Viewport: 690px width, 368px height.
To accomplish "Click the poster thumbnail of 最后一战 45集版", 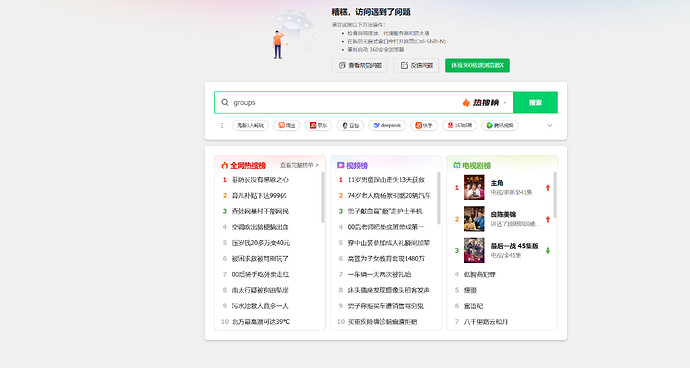I will pyautogui.click(x=474, y=250).
